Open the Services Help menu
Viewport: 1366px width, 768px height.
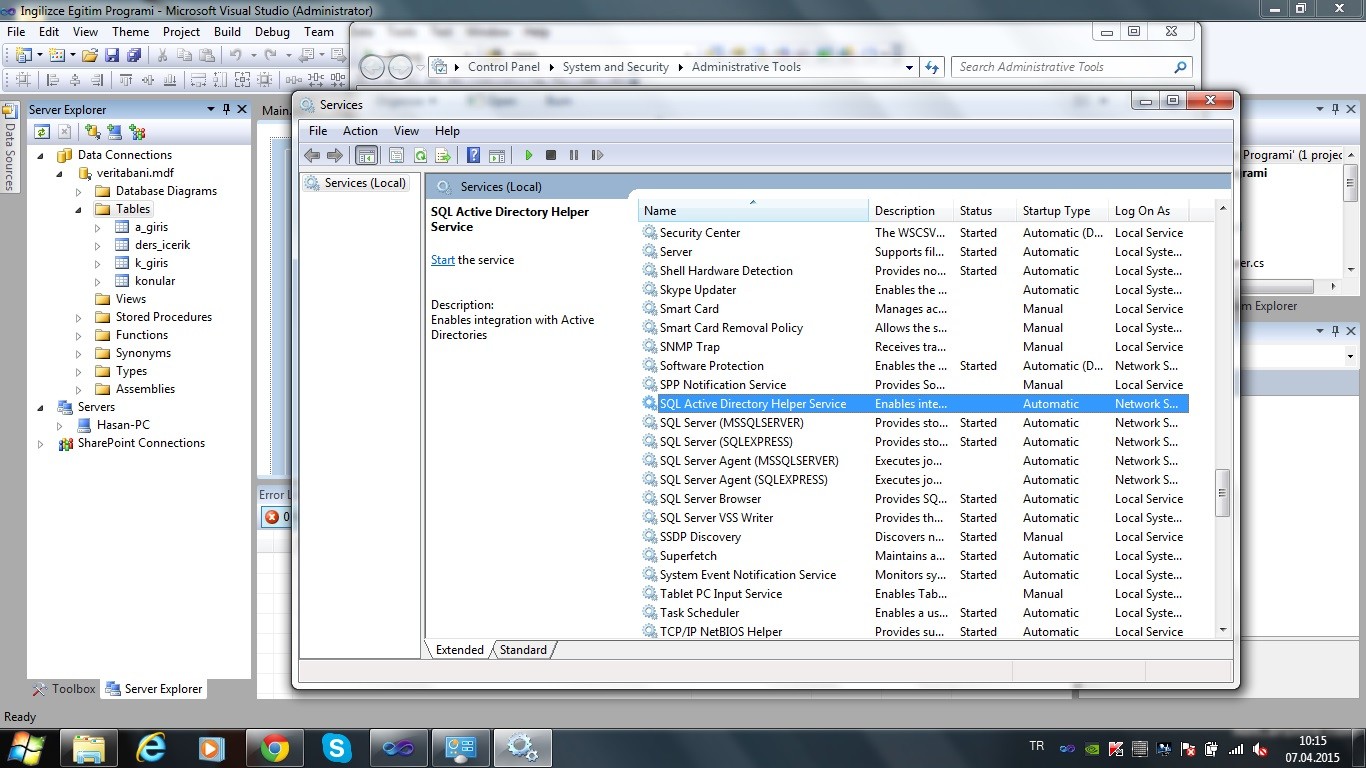447,131
